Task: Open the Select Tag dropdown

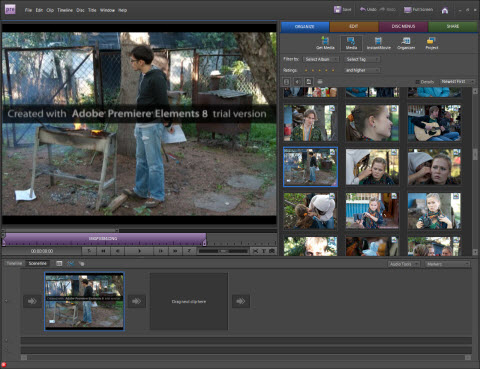Action: [362, 59]
